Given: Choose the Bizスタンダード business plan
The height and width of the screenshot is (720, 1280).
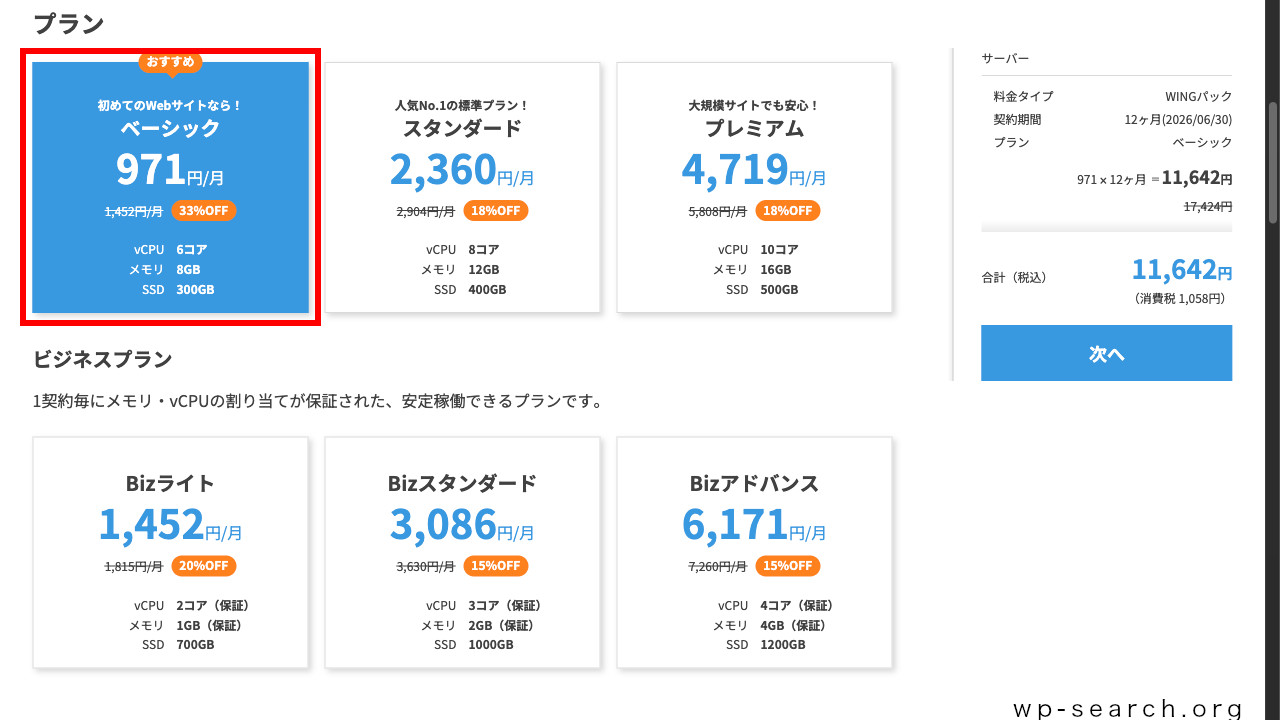Looking at the screenshot, I should tap(461, 552).
